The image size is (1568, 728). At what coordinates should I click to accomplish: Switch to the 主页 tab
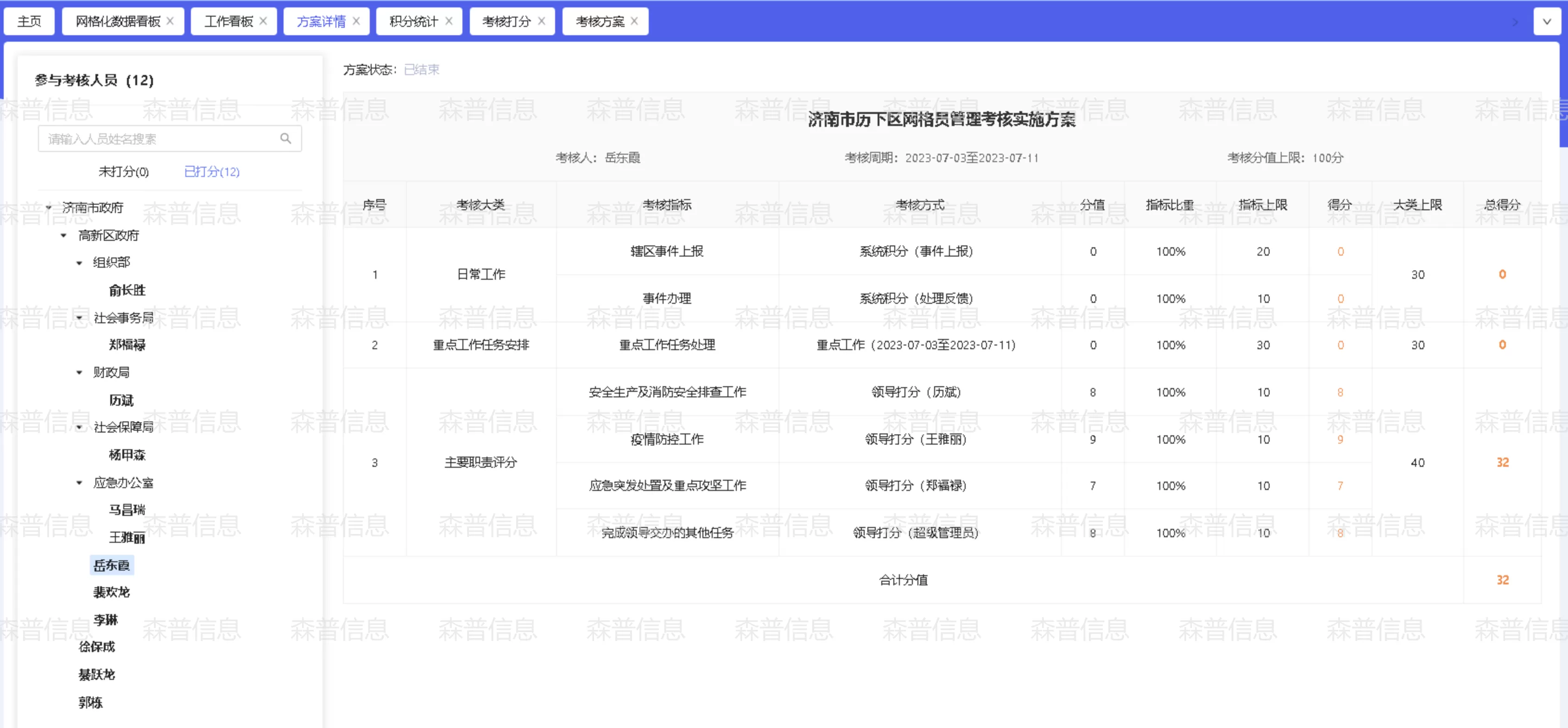coord(29,21)
